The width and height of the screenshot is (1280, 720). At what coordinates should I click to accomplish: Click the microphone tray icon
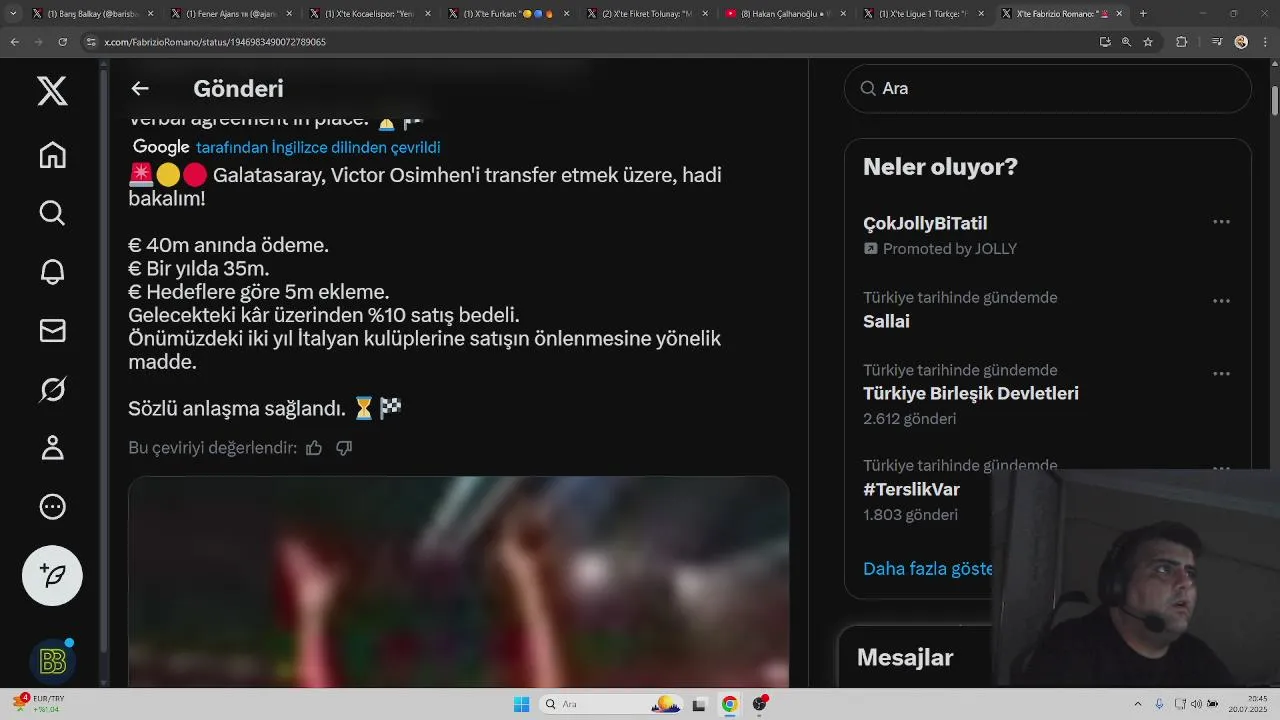click(x=1159, y=704)
